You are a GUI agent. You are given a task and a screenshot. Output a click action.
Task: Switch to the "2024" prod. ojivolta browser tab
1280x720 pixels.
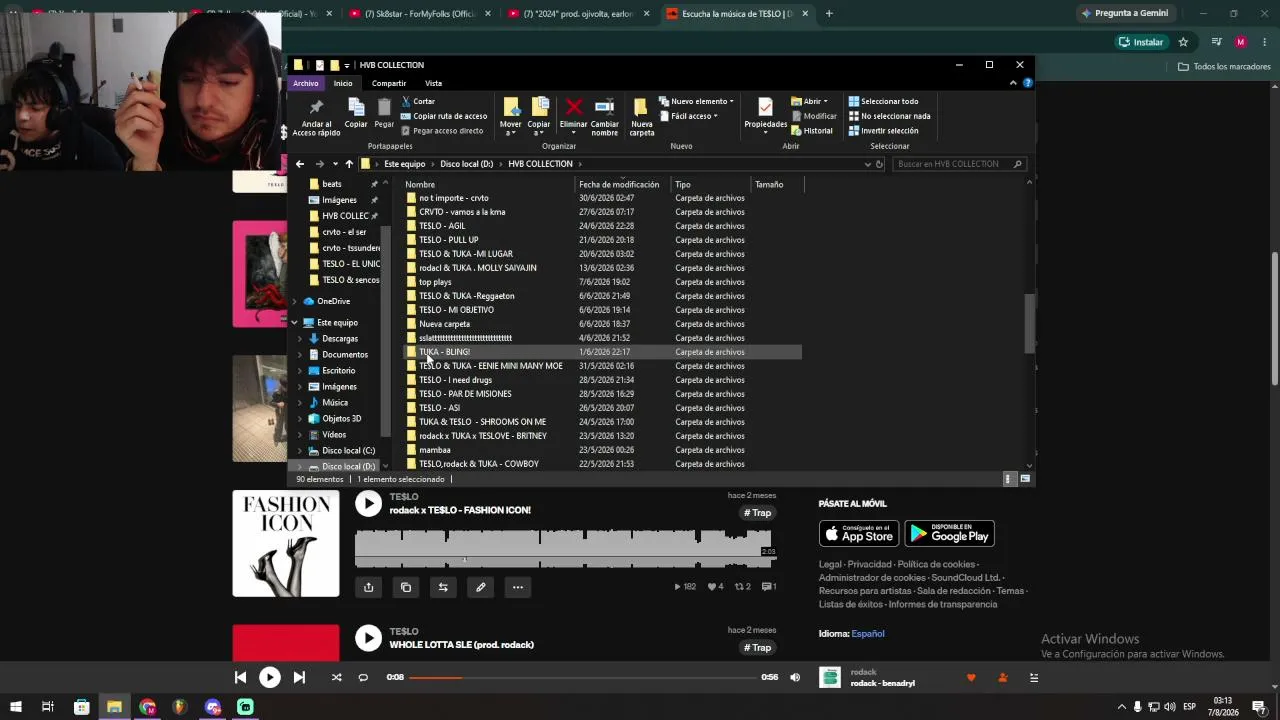point(578,14)
